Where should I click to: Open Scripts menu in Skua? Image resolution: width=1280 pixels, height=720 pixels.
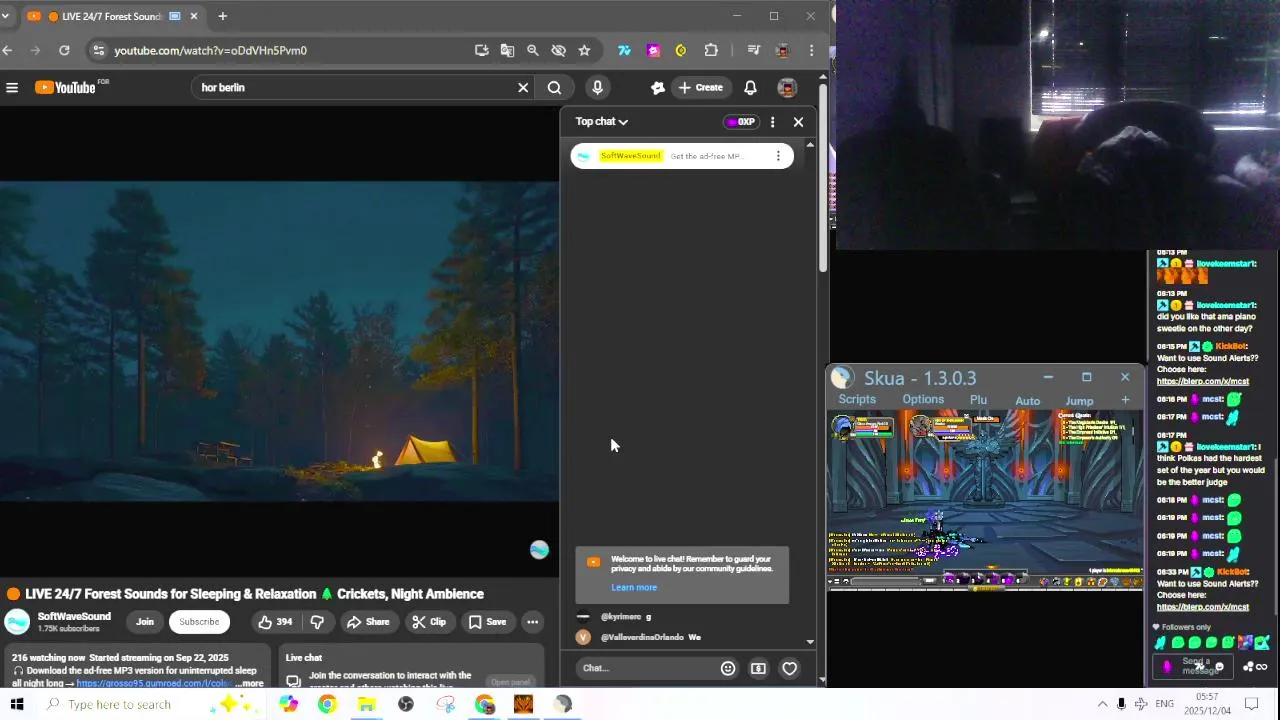tap(857, 400)
